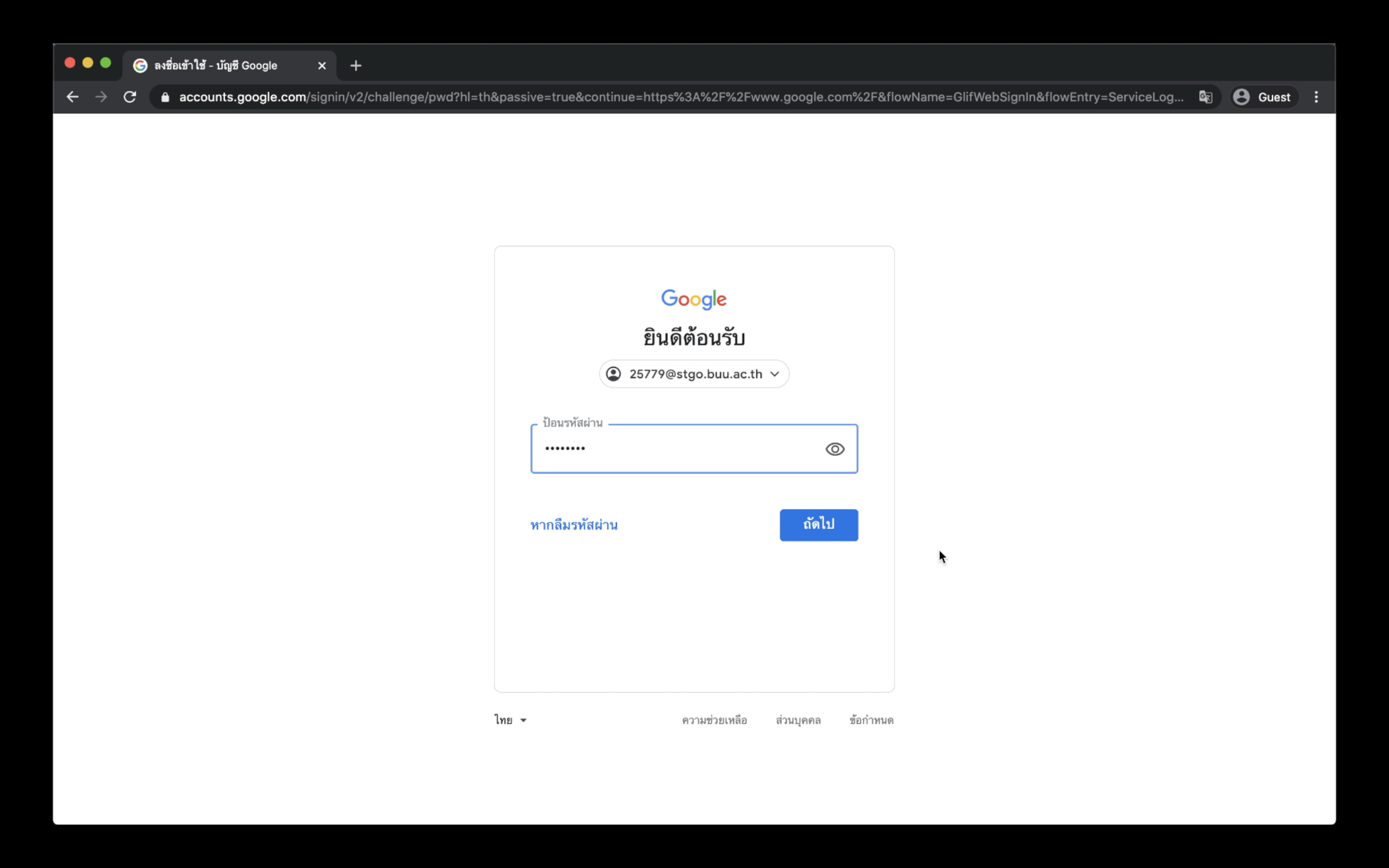This screenshot has width=1389, height=868.
Task: Click the ถัดไป next button
Action: coord(818,525)
